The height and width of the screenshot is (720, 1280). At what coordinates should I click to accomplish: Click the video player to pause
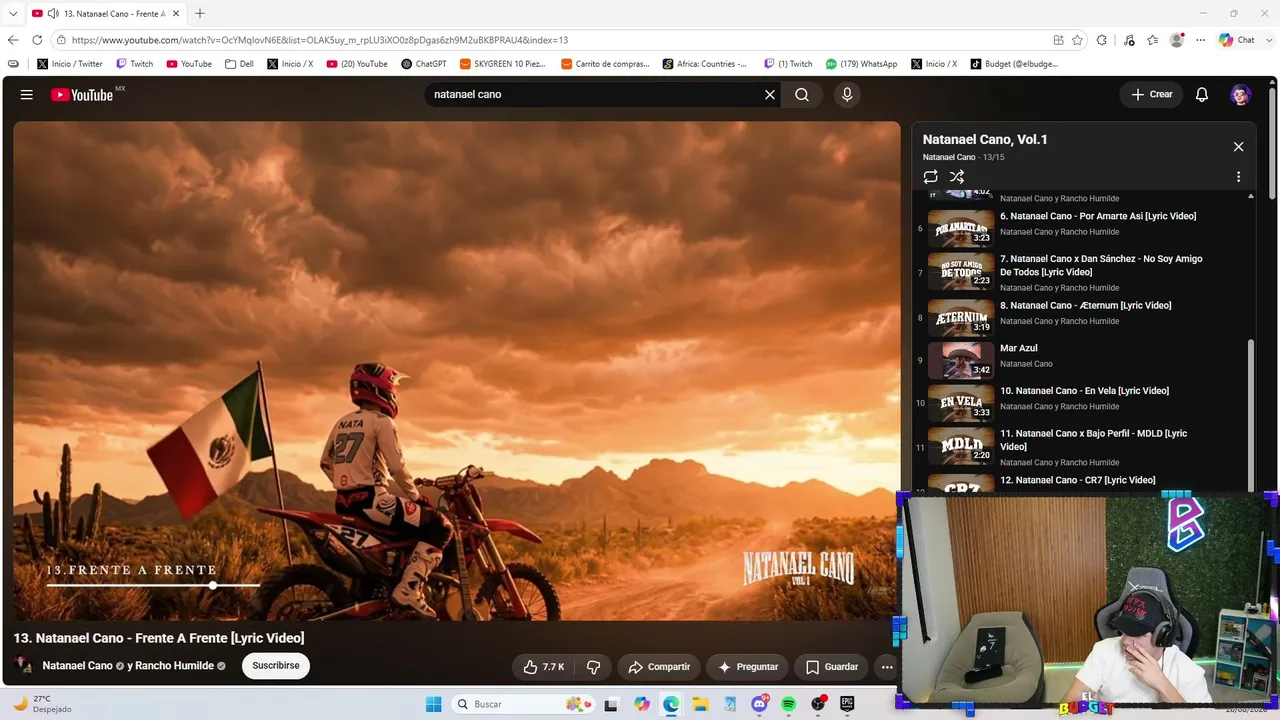pos(457,371)
